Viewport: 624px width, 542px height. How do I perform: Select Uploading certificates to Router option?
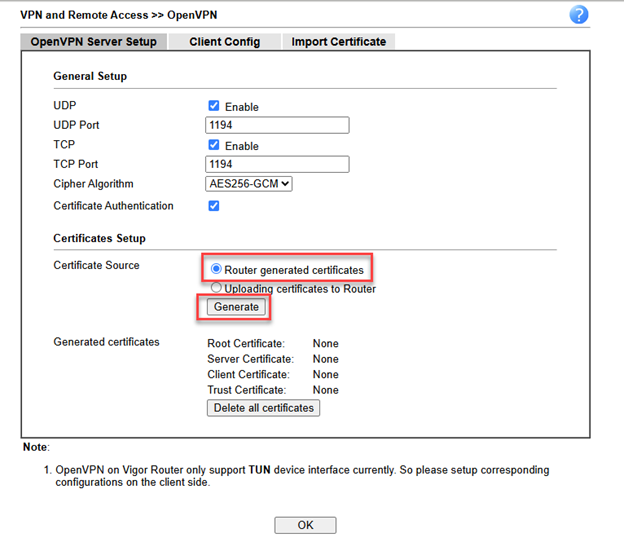point(216,289)
